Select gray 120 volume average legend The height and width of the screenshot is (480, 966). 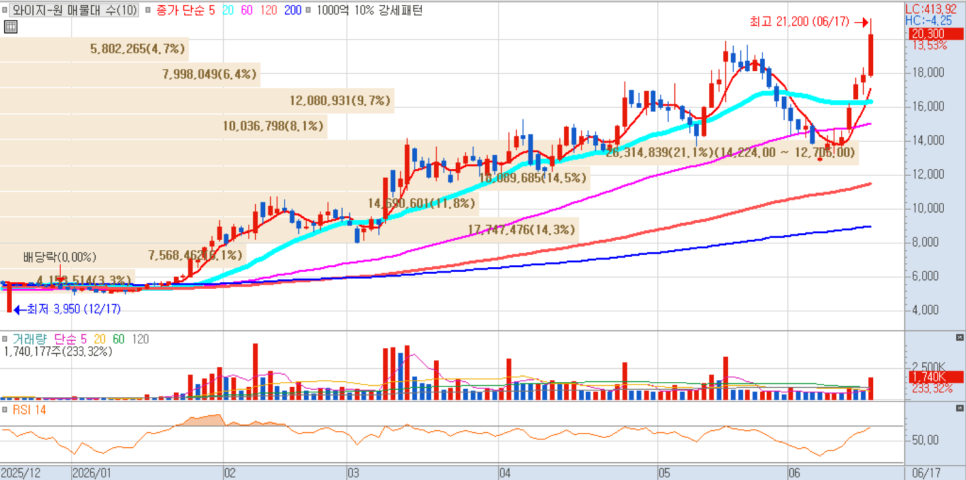tap(140, 339)
